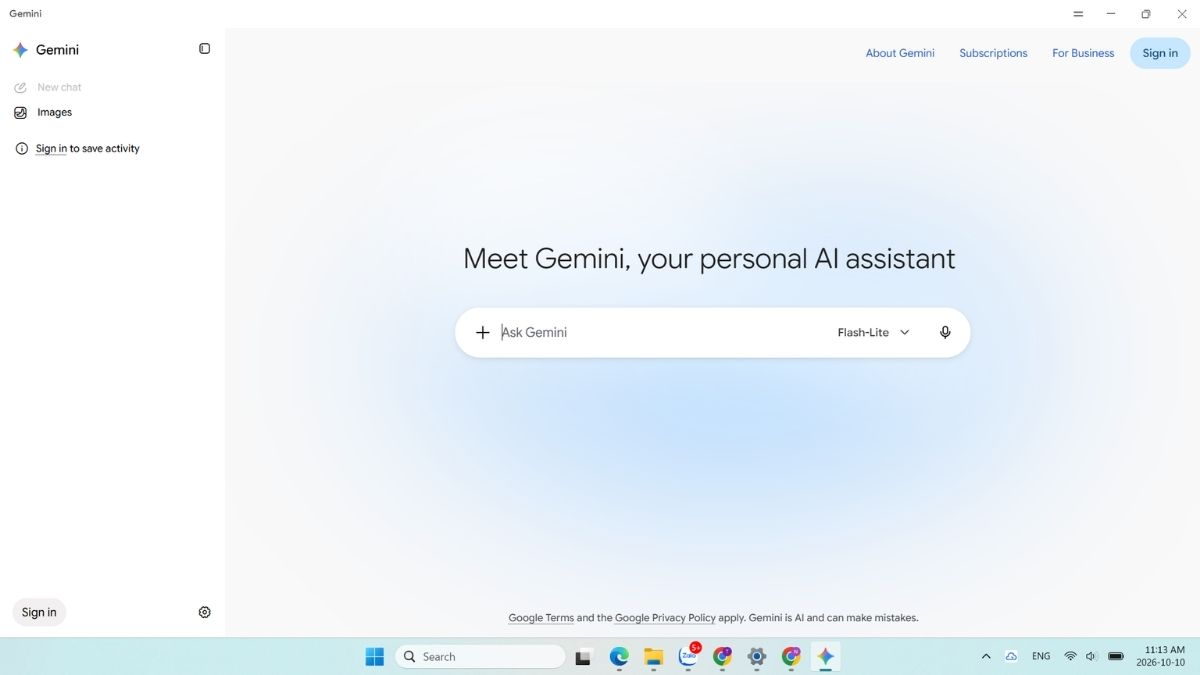Click the underlined Sign in to save activity link

click(x=51, y=149)
